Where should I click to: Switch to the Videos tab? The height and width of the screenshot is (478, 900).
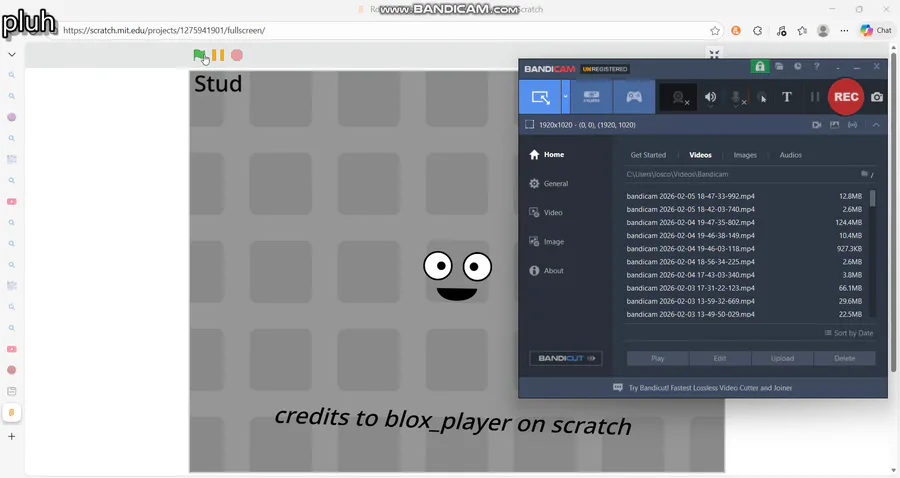(700, 155)
